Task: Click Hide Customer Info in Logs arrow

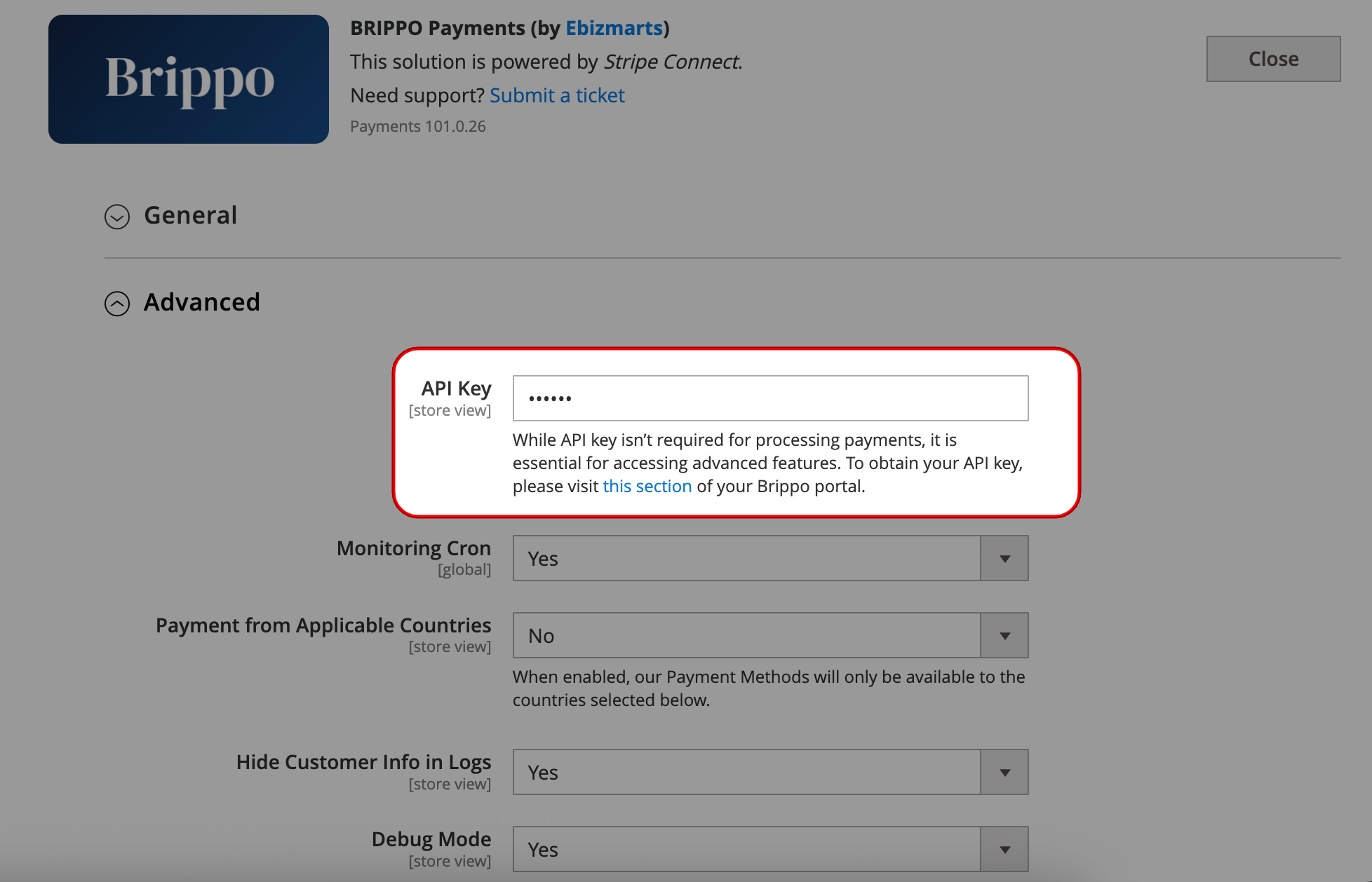Action: coord(1004,773)
